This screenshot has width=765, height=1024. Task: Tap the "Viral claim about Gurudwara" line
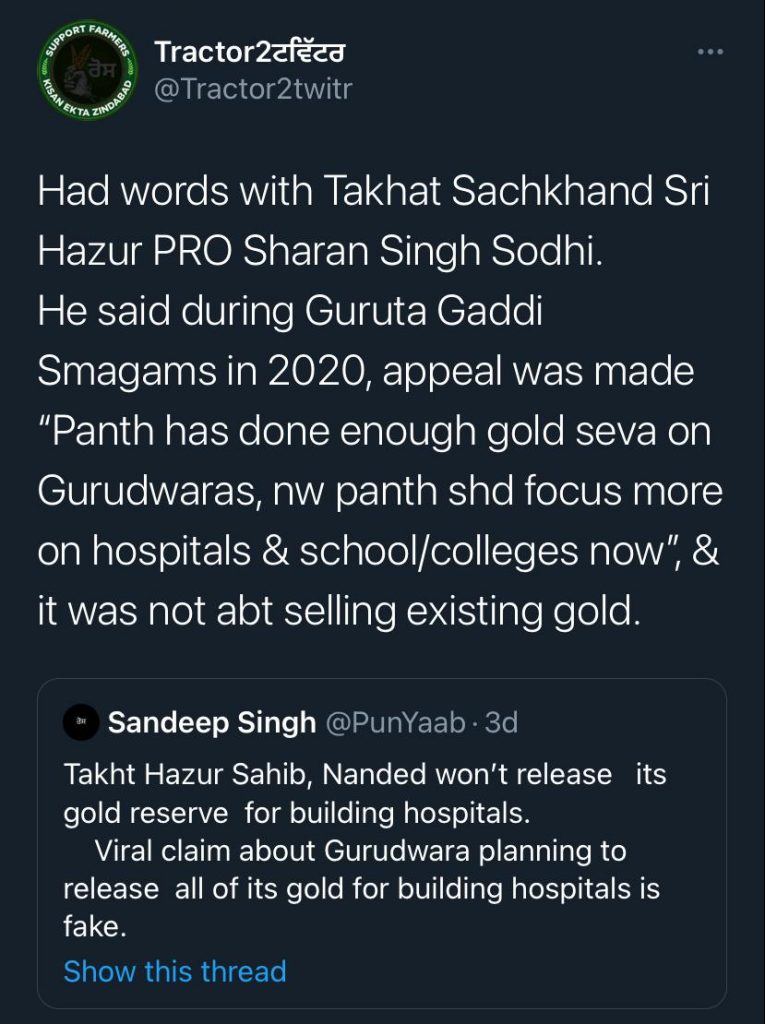click(360, 851)
